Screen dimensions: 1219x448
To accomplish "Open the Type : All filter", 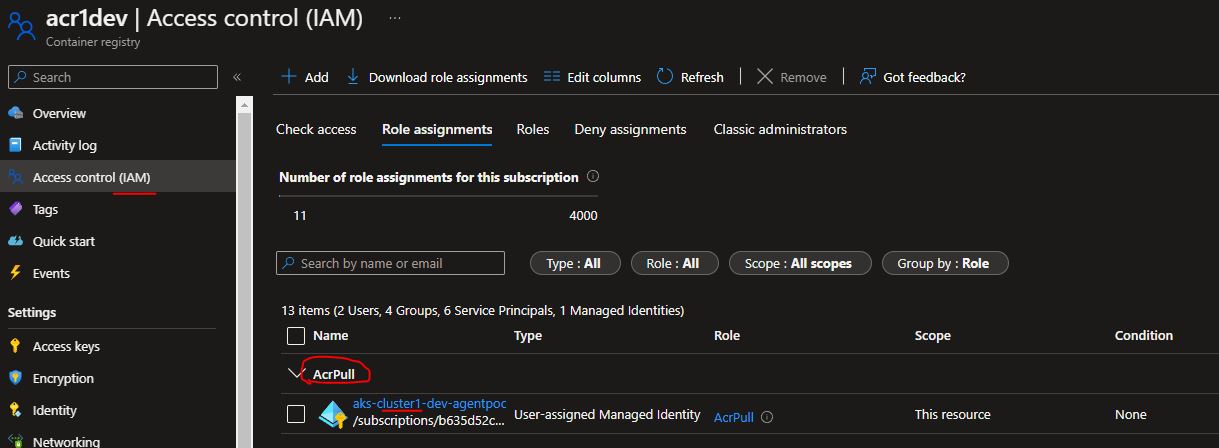I will (574, 263).
